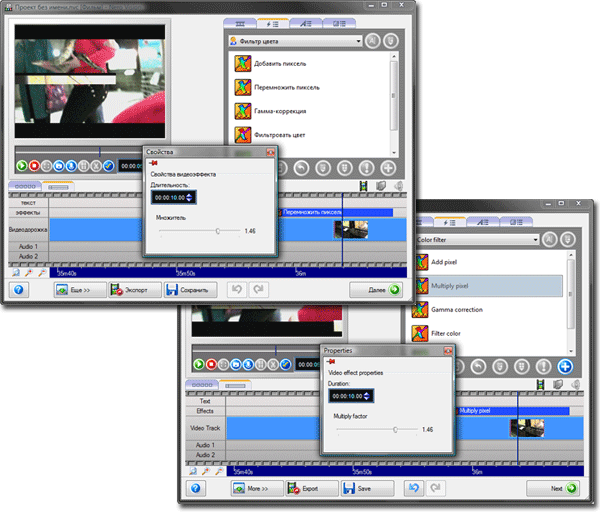Click the Сохранить button
The width and height of the screenshot is (600, 512).
191,290
